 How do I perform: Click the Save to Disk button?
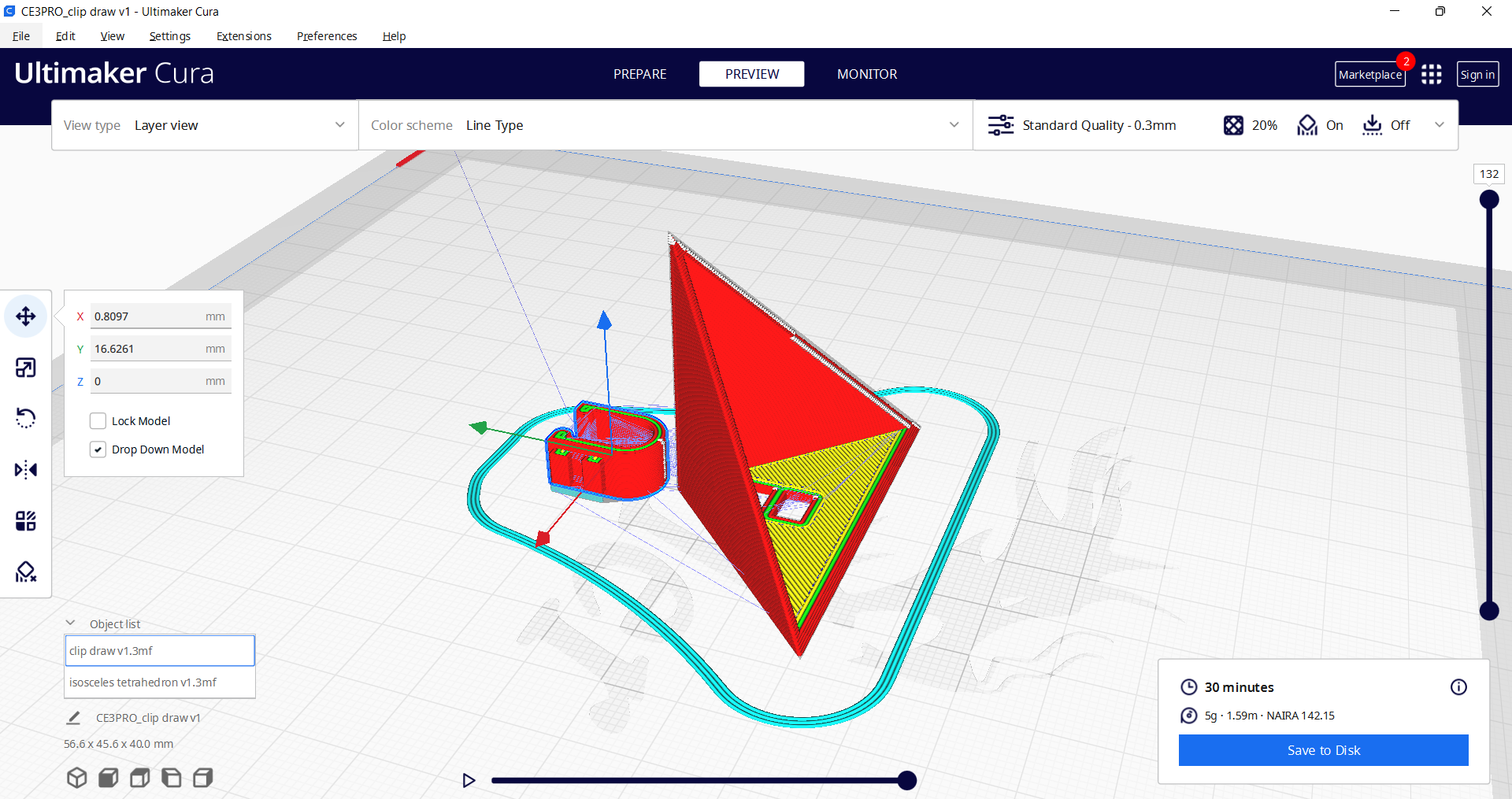1323,749
